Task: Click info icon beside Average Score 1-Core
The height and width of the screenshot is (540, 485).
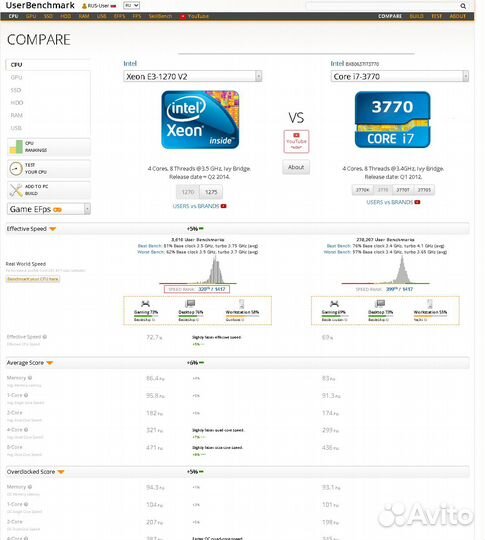Action: pos(26,395)
